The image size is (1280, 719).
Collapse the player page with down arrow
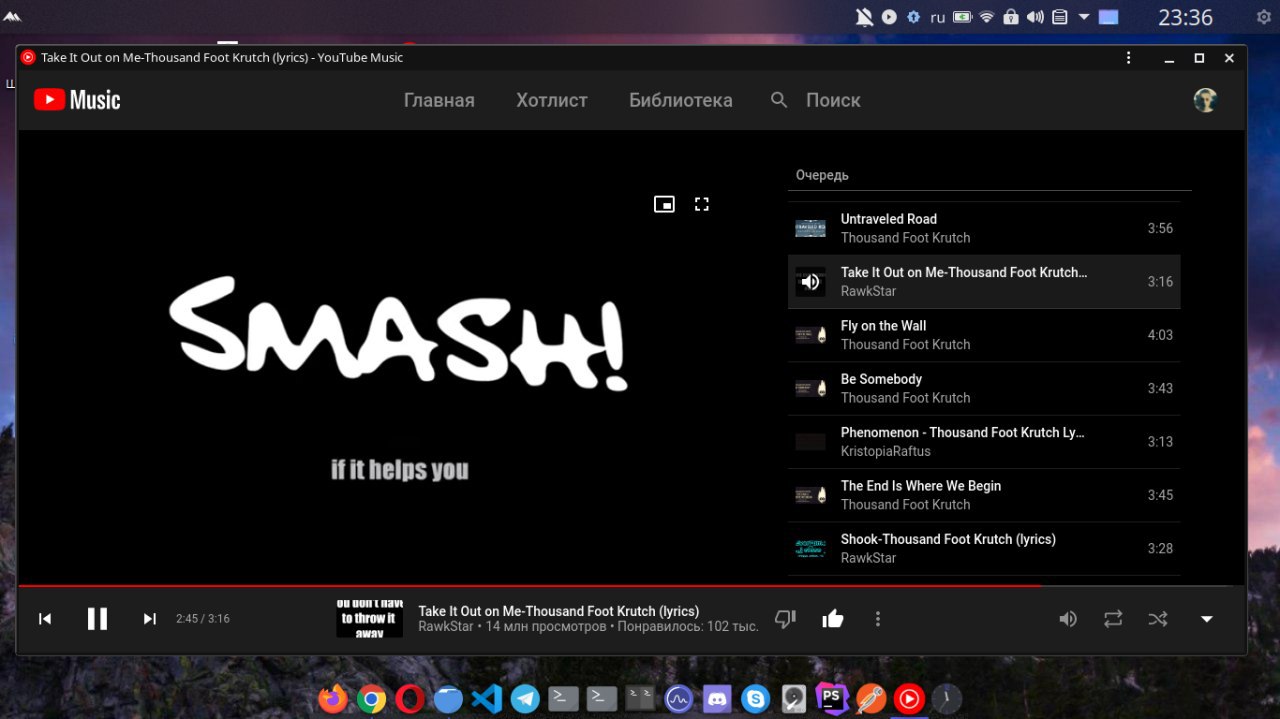(x=1207, y=619)
